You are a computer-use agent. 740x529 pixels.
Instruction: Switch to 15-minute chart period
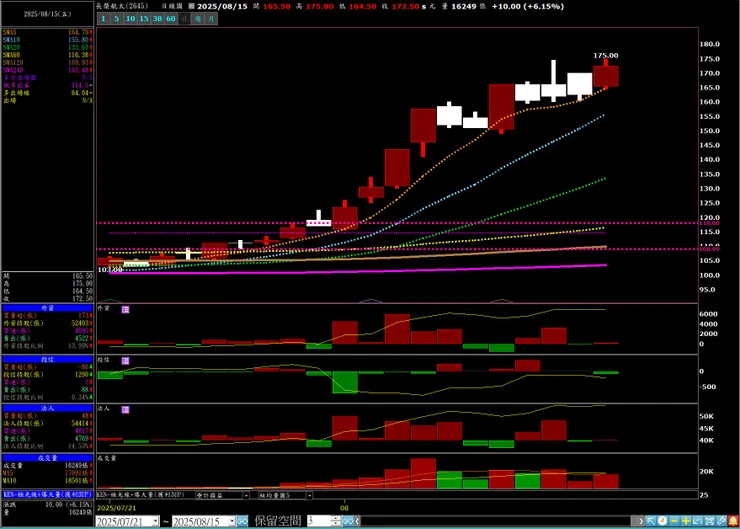pos(144,19)
